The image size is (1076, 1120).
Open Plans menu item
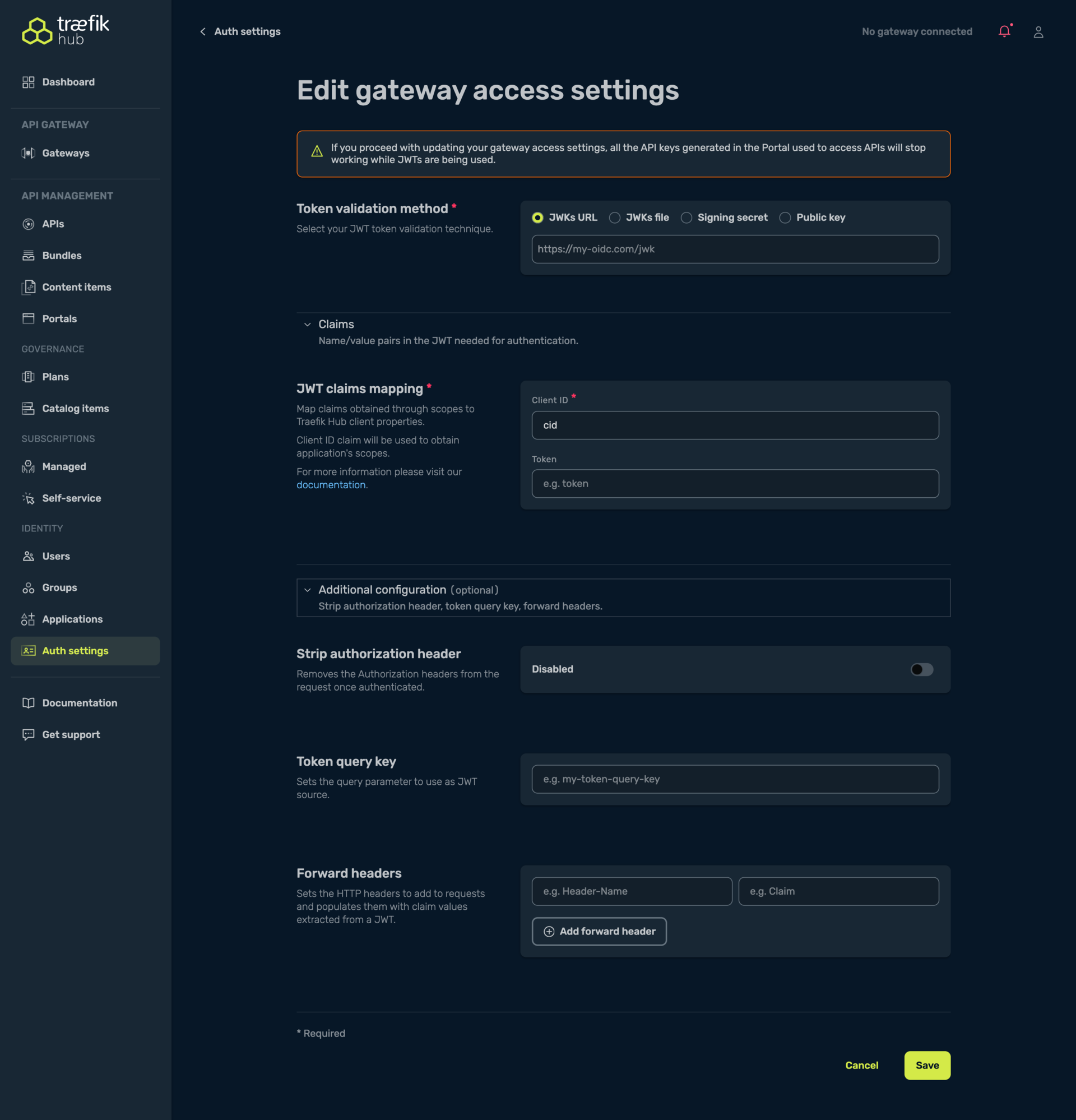point(85,377)
